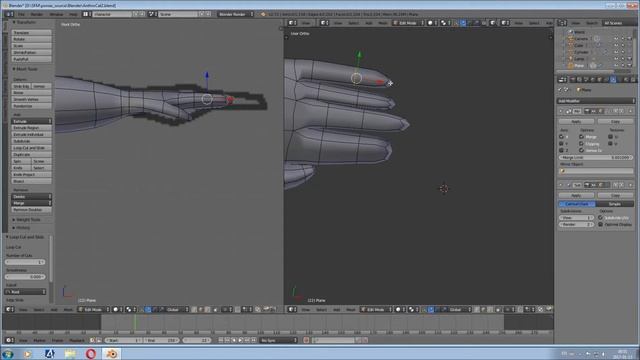The image size is (640, 360).
Task: Toggle visibility eye for the Plane in the outliner
Action: click(x=616, y=65)
